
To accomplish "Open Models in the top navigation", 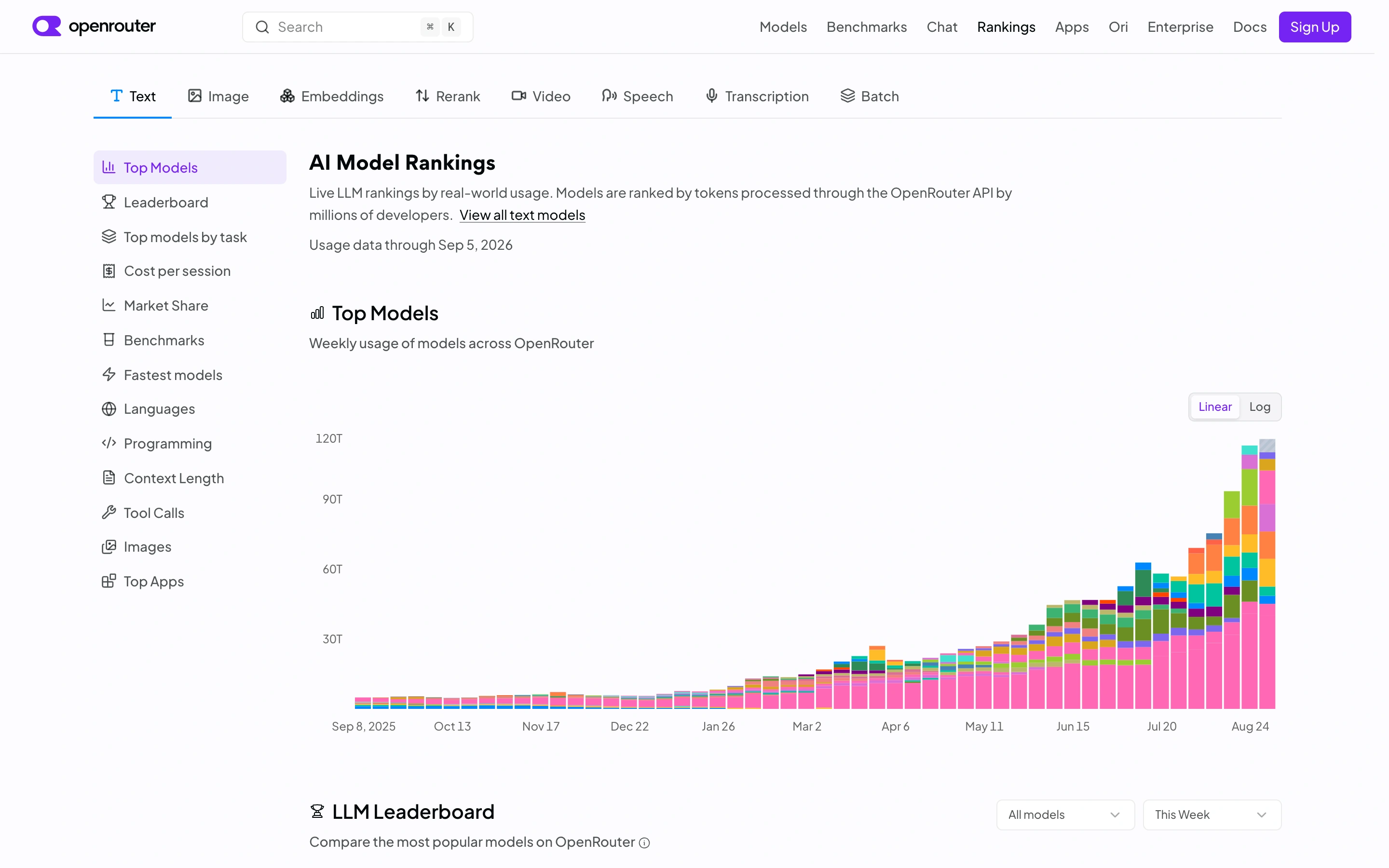I will [783, 27].
